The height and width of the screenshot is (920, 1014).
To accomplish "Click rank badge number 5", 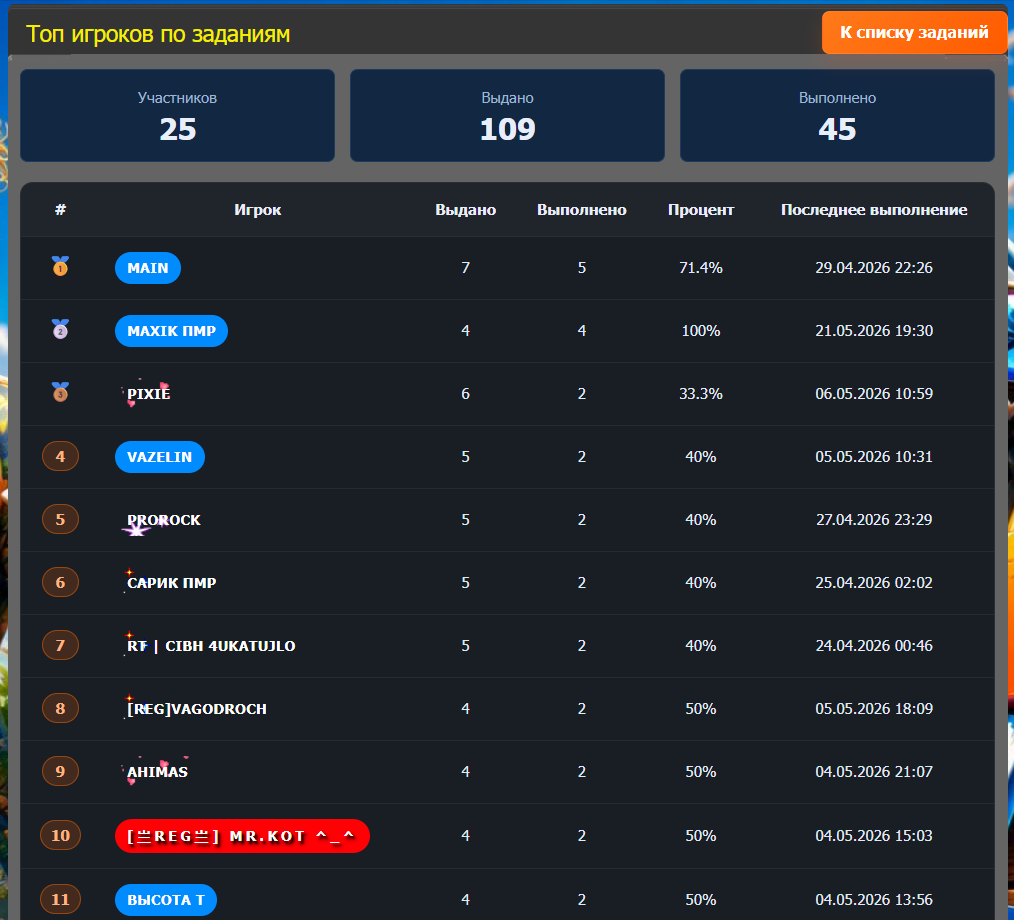I will pyautogui.click(x=60, y=519).
